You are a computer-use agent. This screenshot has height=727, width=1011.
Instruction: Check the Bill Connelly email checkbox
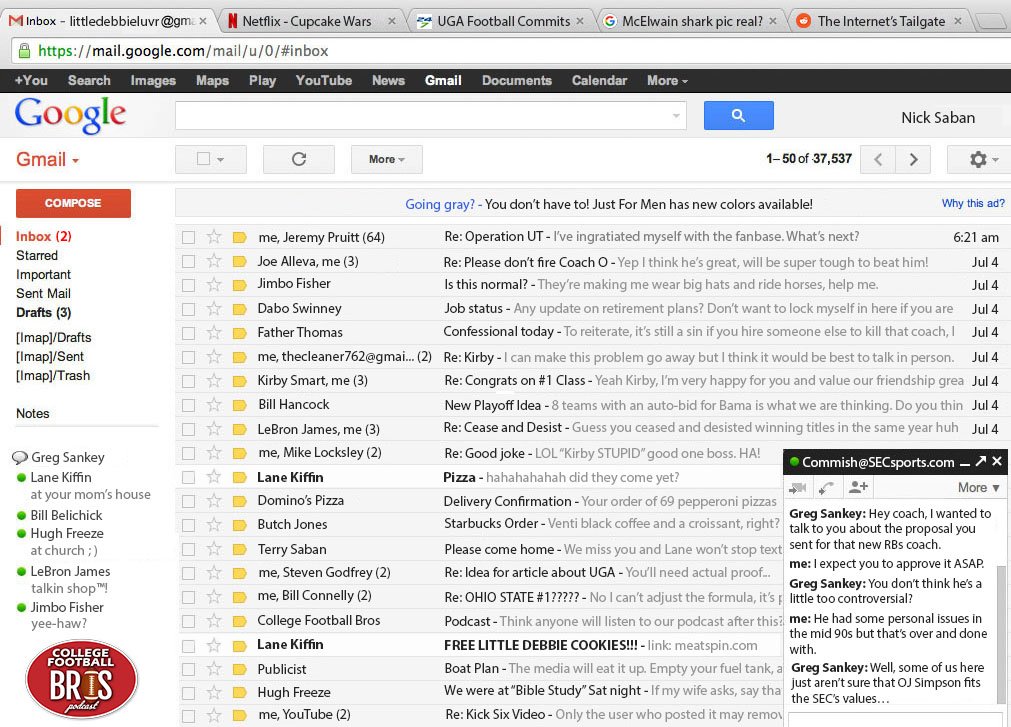pyautogui.click(x=188, y=597)
